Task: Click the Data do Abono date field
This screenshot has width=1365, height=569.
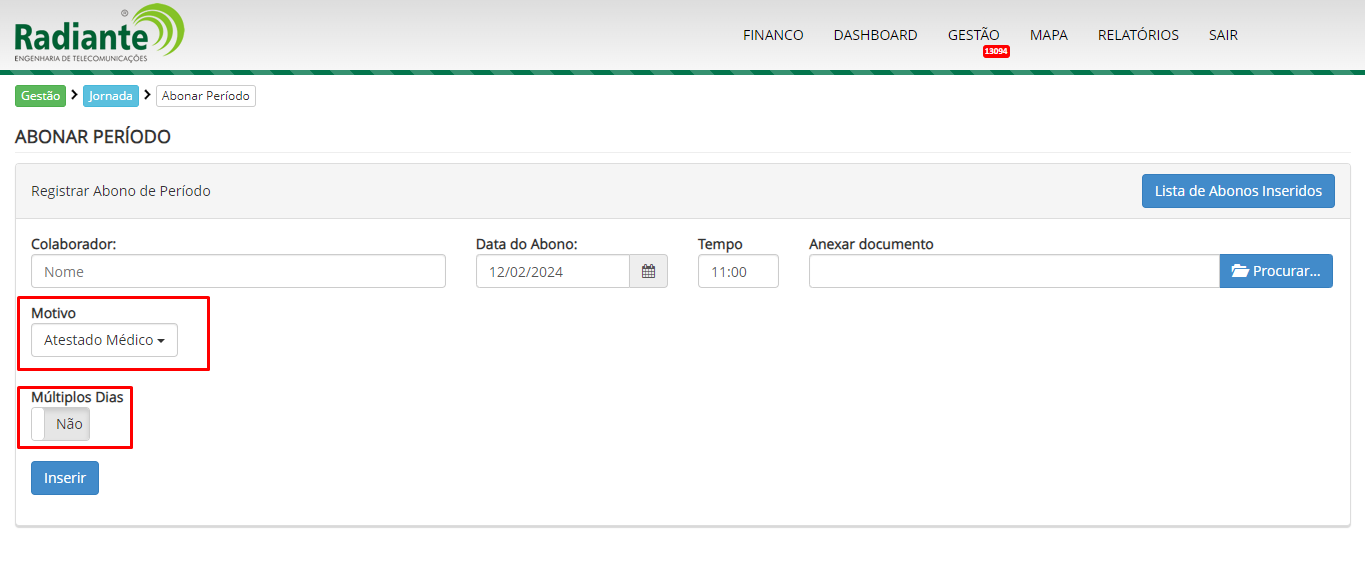Action: click(552, 271)
